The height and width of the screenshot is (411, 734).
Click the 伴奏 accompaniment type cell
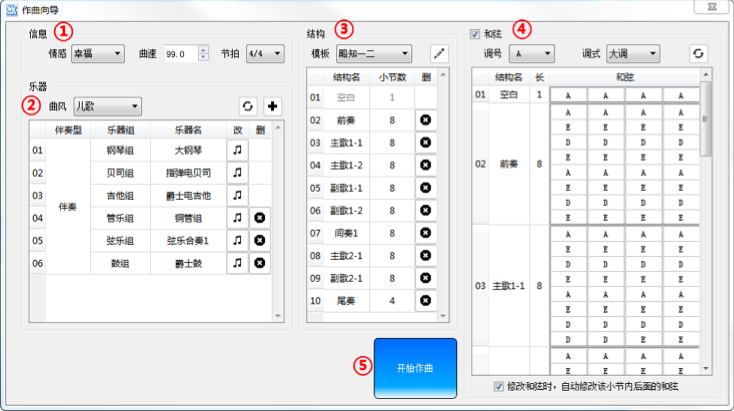coord(68,206)
